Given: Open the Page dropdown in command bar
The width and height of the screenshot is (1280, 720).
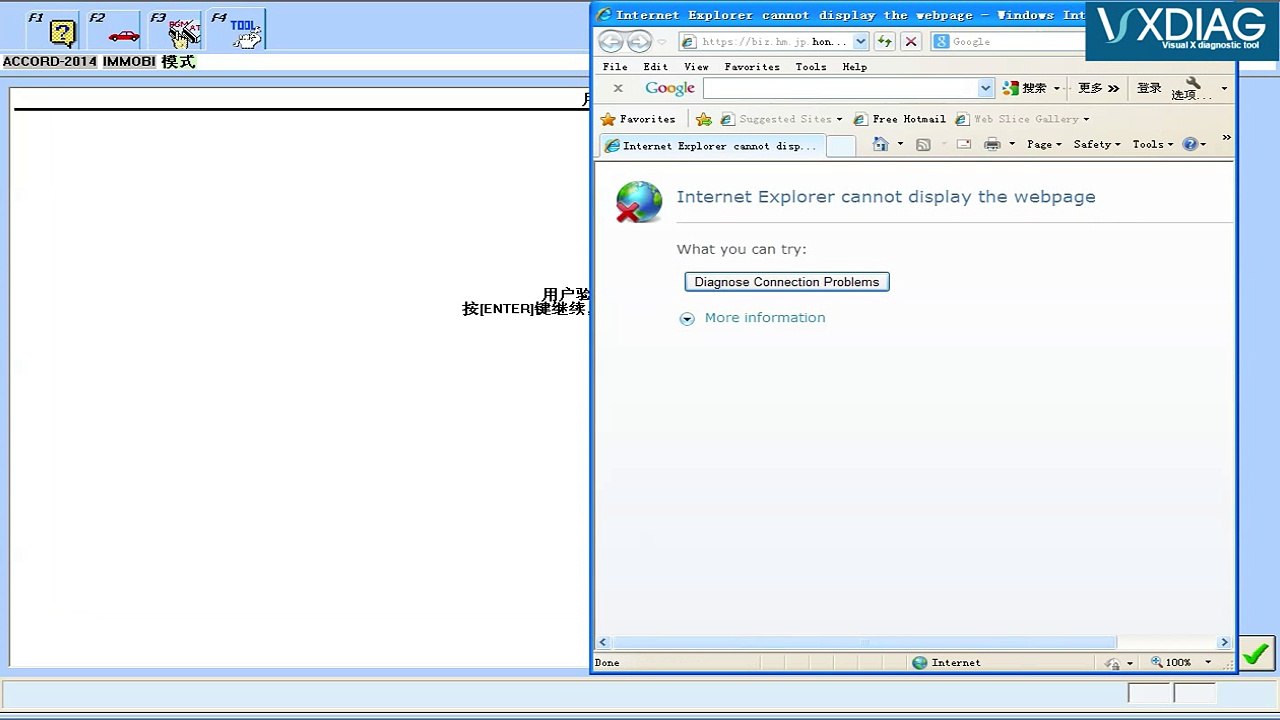Looking at the screenshot, I should pos(1044,145).
